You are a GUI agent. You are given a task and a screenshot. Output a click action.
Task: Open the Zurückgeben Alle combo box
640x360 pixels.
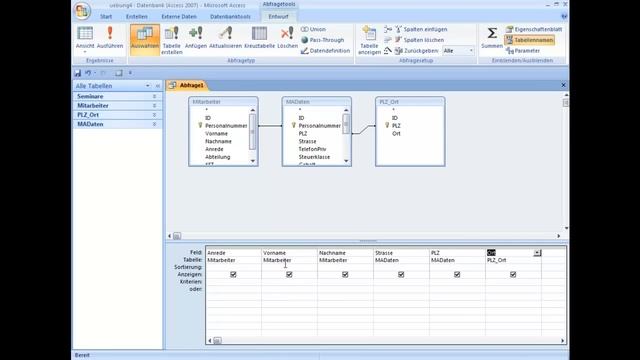458,51
